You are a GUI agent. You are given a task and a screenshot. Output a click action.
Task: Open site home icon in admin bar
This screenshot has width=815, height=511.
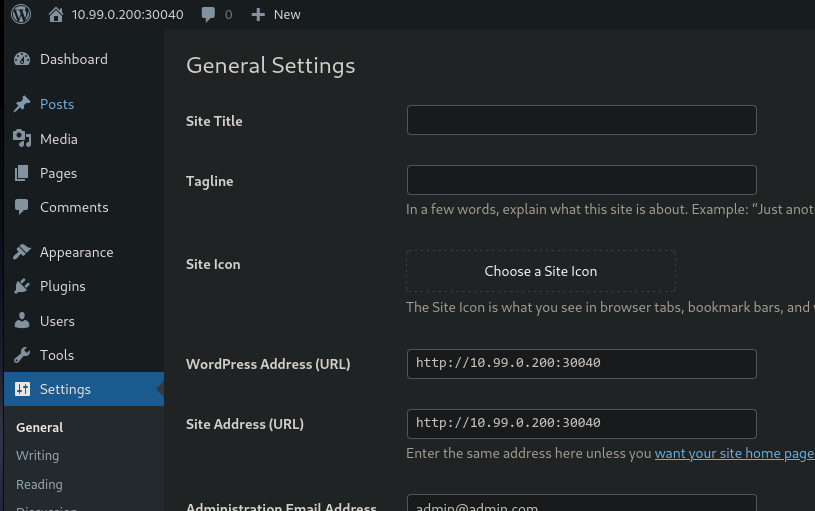tap(56, 15)
